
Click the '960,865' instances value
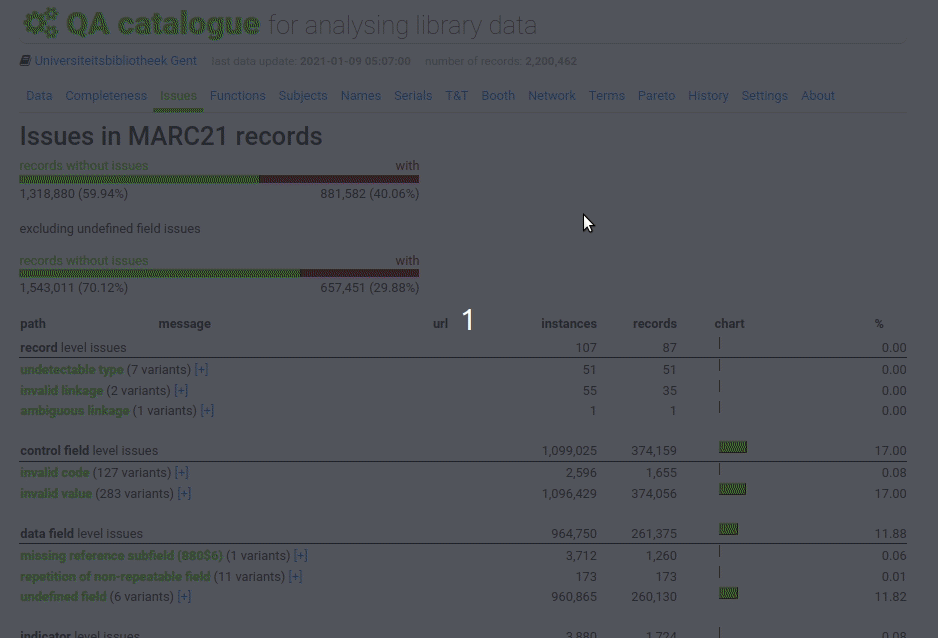[x=574, y=597]
